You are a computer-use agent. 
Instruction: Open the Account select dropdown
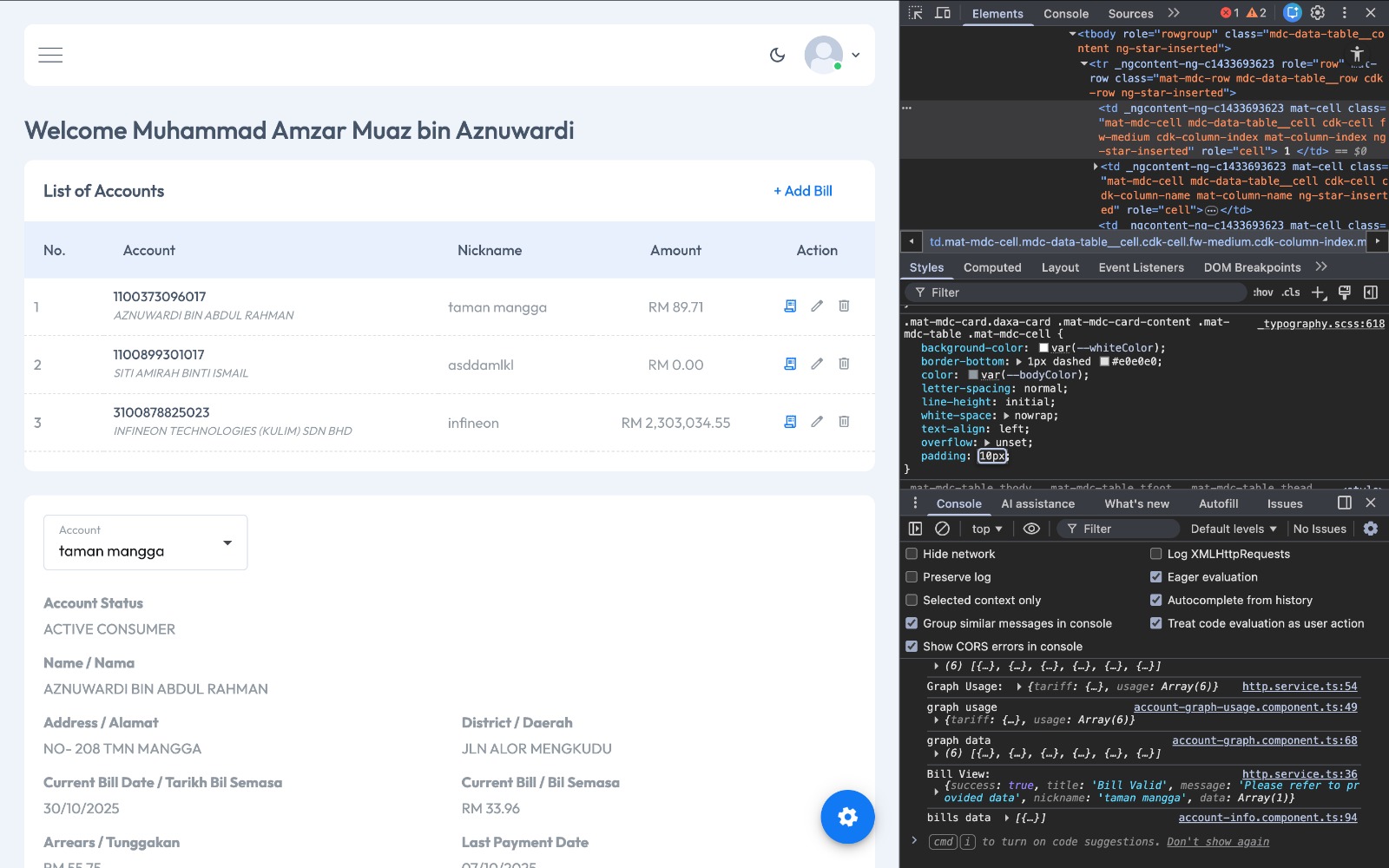[145, 542]
